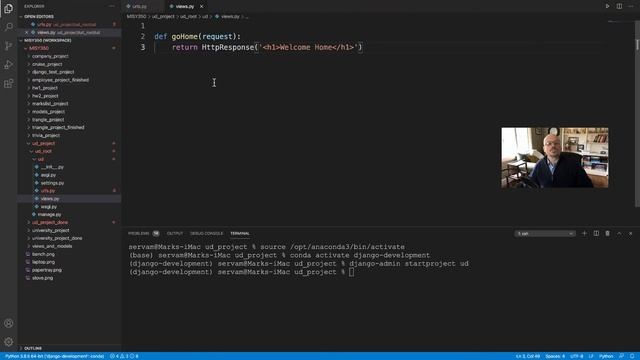Open urls.py in the ud folder tree
This screenshot has width=640, height=360.
(x=48, y=191)
